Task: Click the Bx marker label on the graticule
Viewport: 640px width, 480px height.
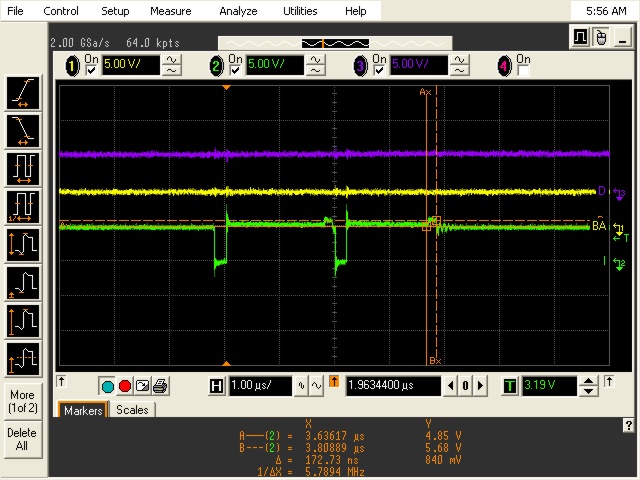Action: (x=435, y=361)
